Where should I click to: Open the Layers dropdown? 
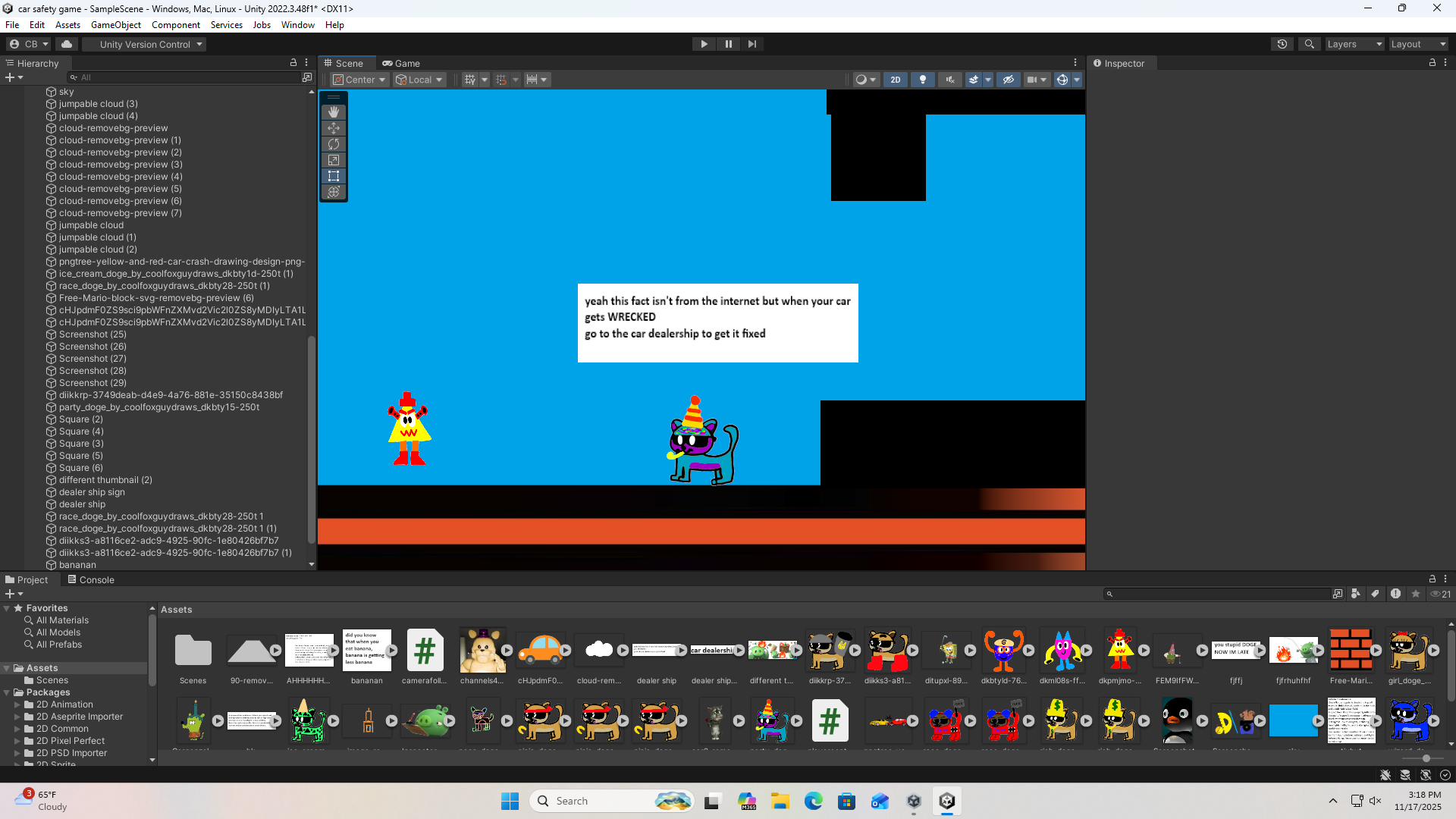(1354, 44)
